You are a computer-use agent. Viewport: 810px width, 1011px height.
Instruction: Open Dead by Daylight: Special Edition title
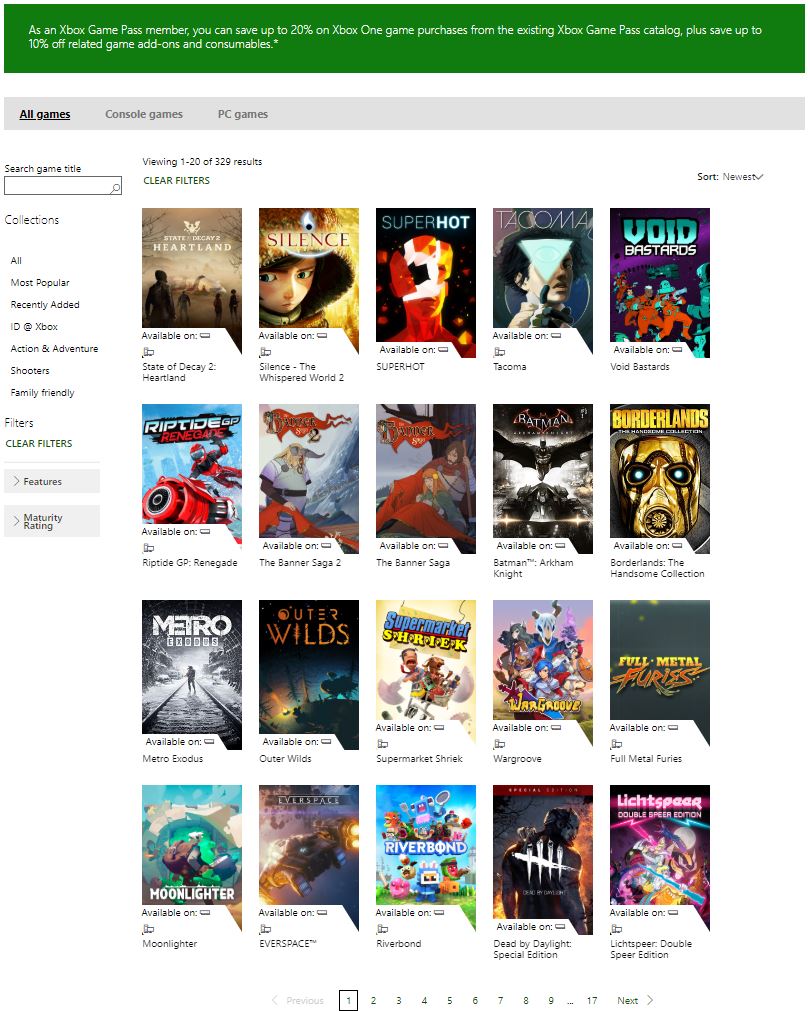click(532, 949)
